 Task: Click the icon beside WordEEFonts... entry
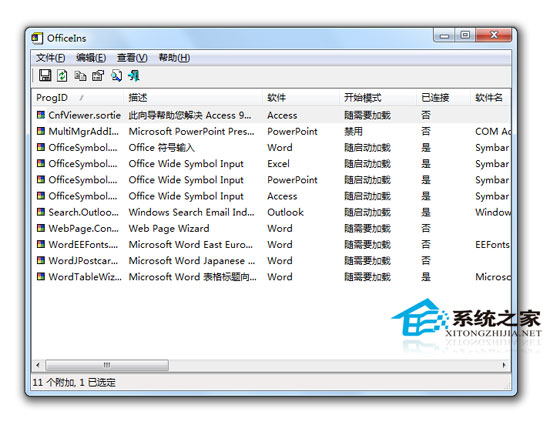pos(41,244)
